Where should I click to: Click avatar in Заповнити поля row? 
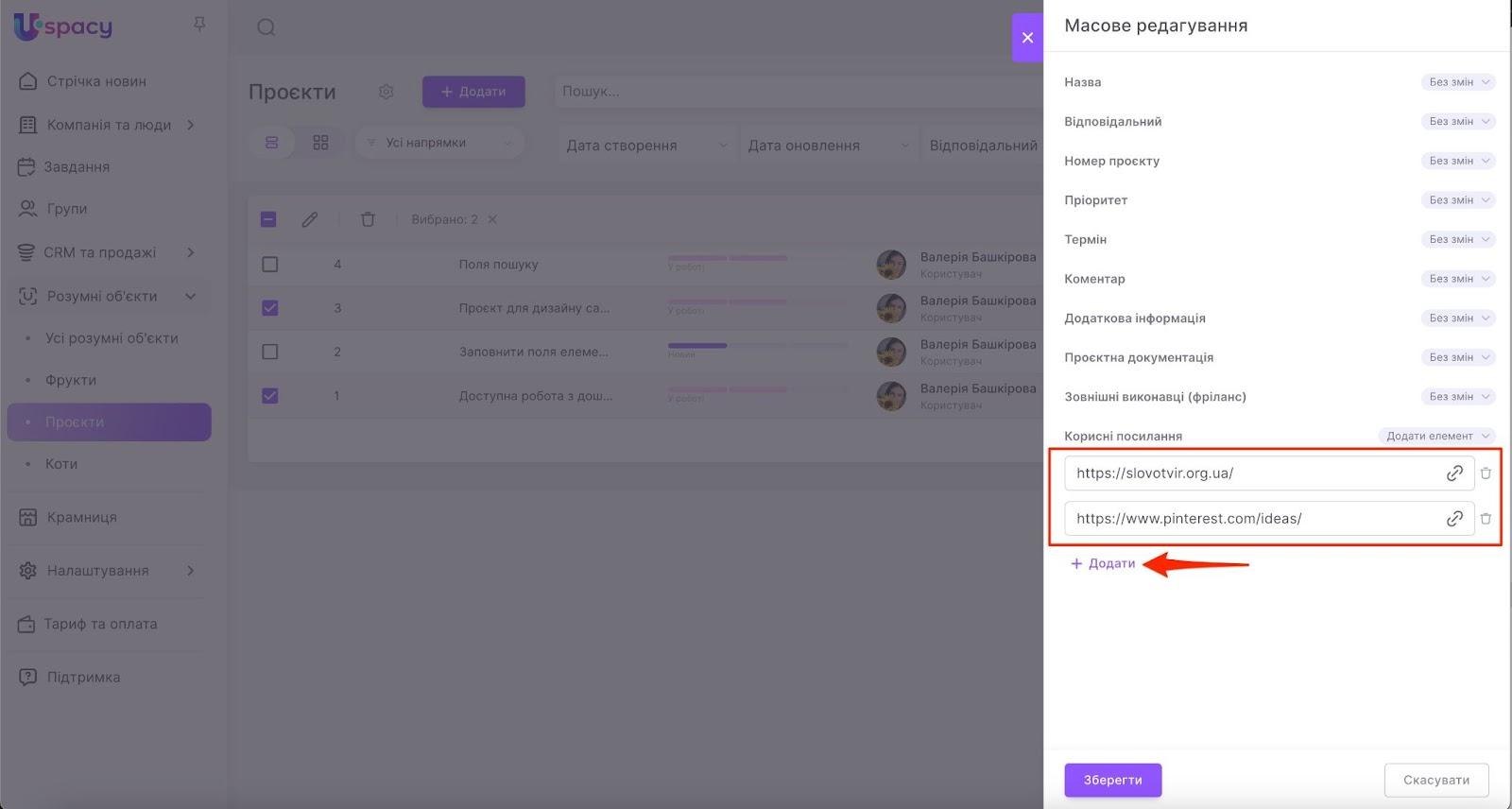point(891,352)
